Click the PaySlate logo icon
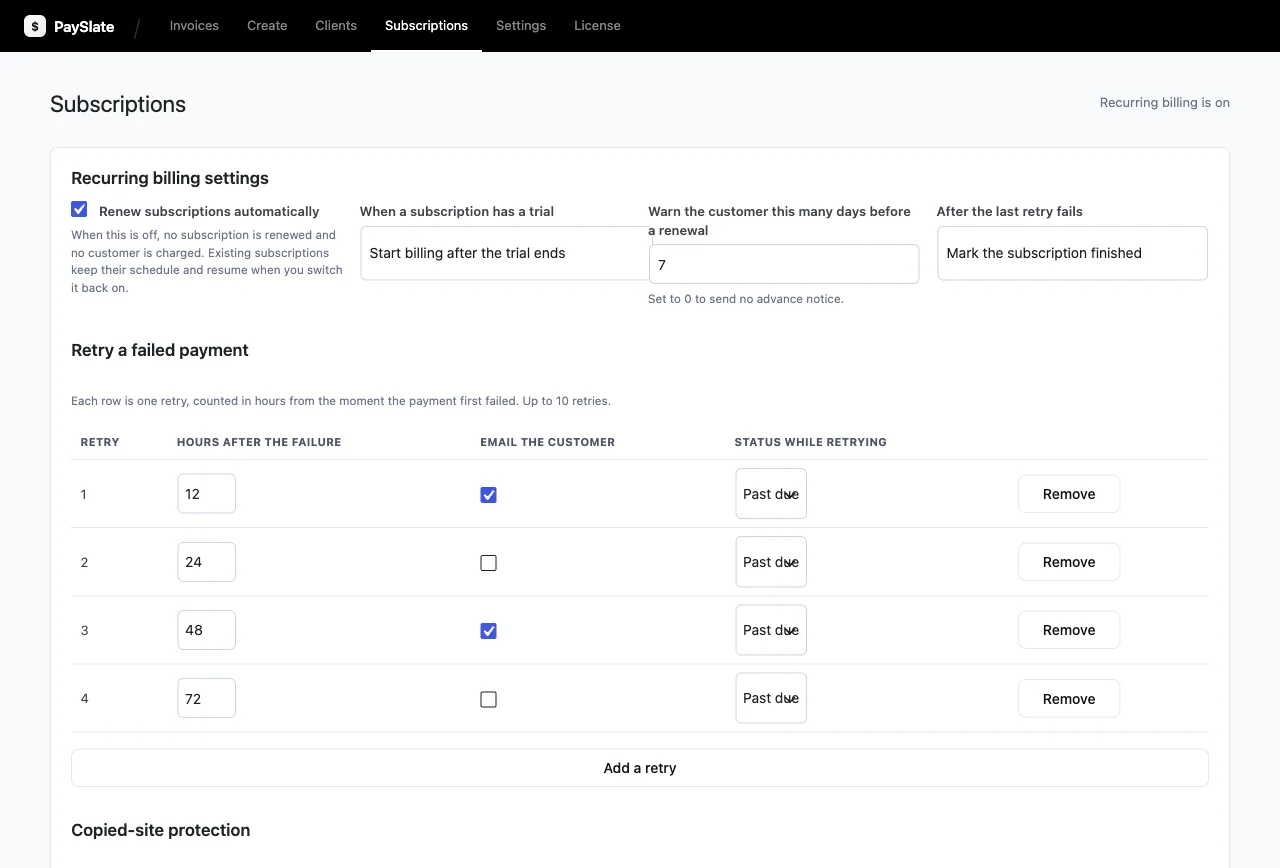 (x=35, y=26)
